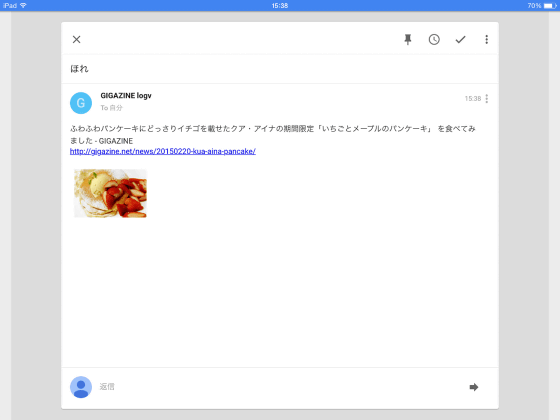
Task: Mark the email done with the checkmark
Action: [460, 39]
